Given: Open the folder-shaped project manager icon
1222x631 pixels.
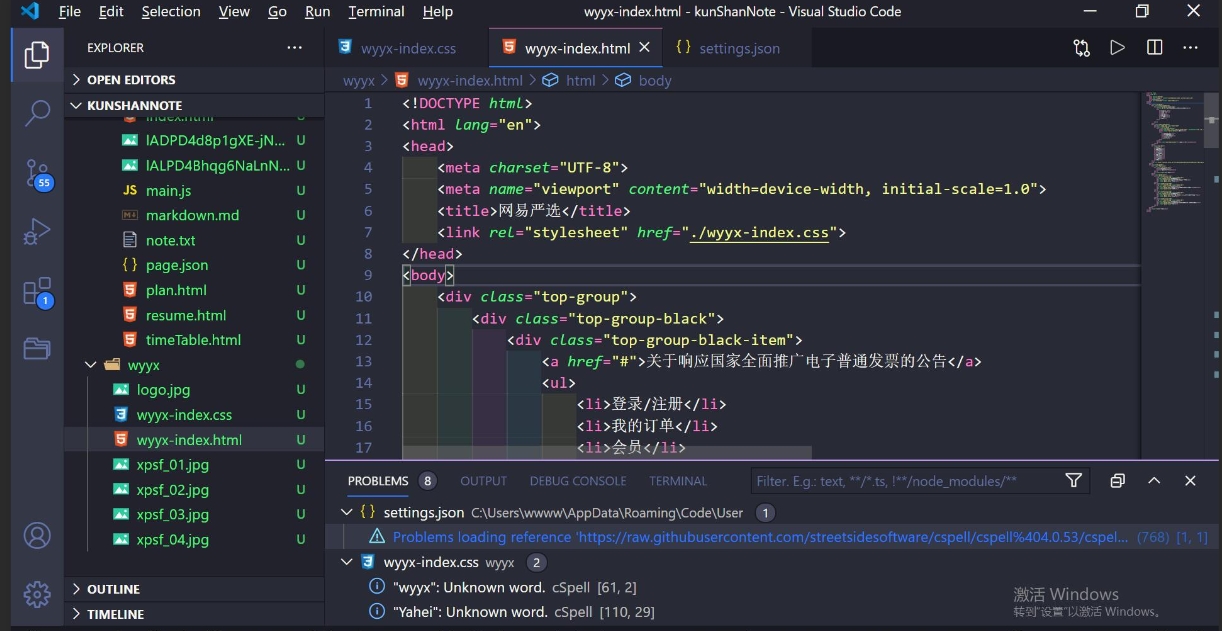Looking at the screenshot, I should 37,348.
